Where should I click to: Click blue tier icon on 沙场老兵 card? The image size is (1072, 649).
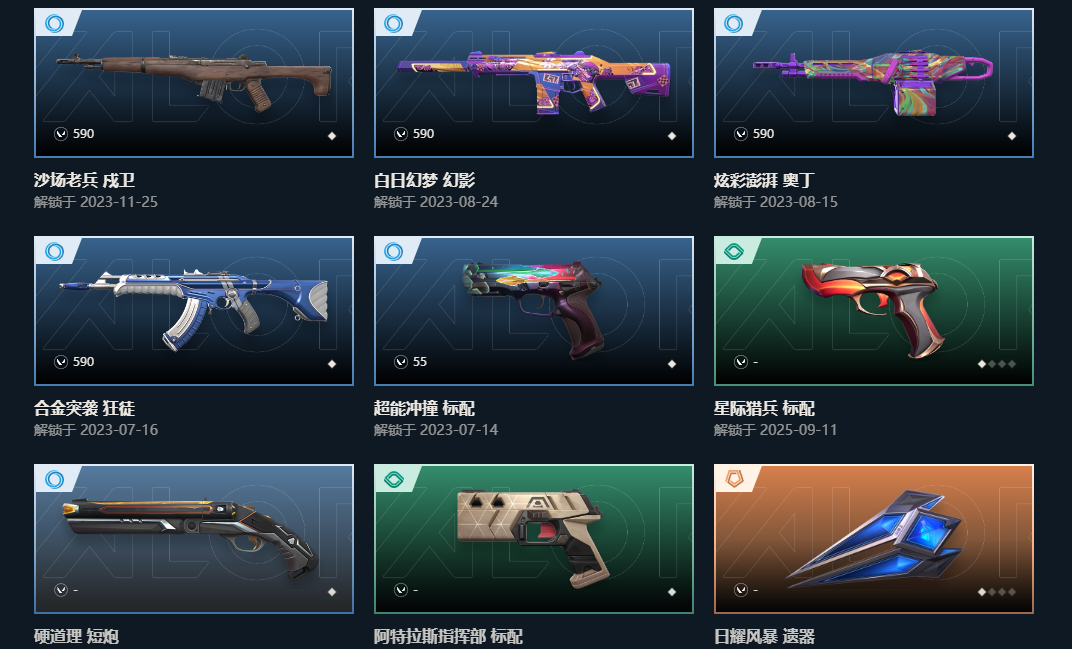pyautogui.click(x=54, y=23)
